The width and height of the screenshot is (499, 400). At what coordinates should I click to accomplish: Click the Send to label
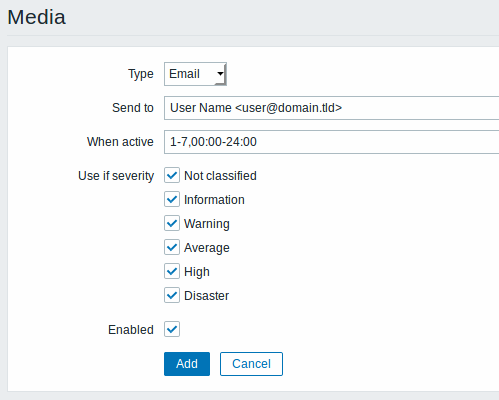(x=133, y=108)
